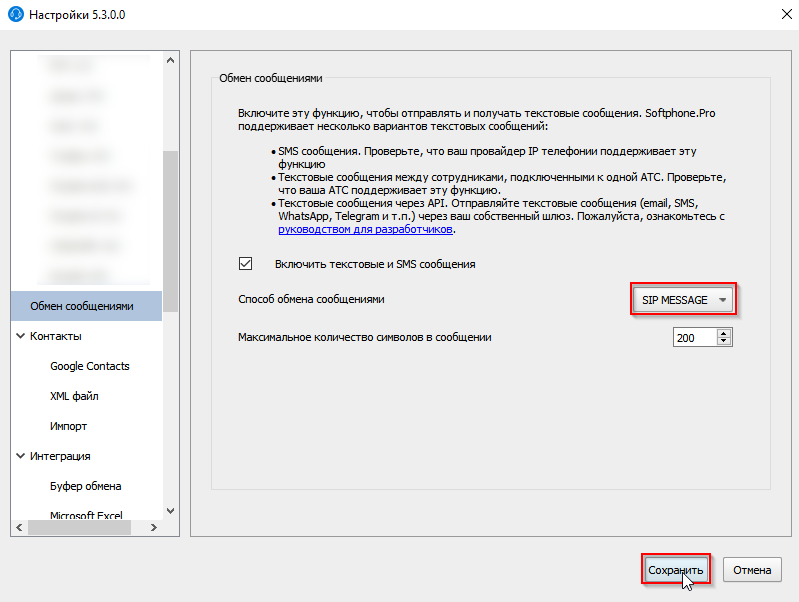
Task: Enable the Включить текстовые и SMS сообщения checkbox
Action: [x=245, y=264]
